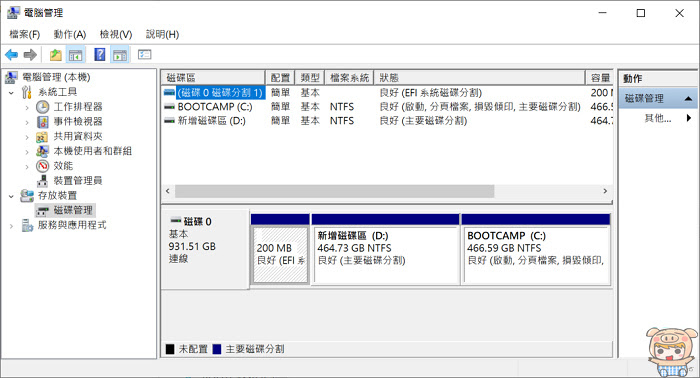The image size is (700, 378).
Task: Click the Up one level folder icon
Action: 55,55
